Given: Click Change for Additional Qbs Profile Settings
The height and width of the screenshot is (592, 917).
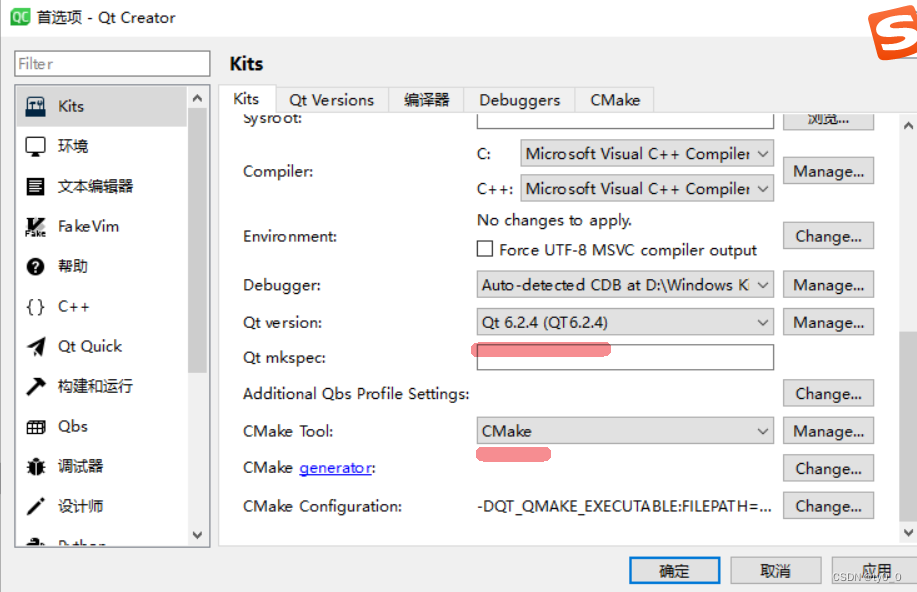Looking at the screenshot, I should coord(828,394).
